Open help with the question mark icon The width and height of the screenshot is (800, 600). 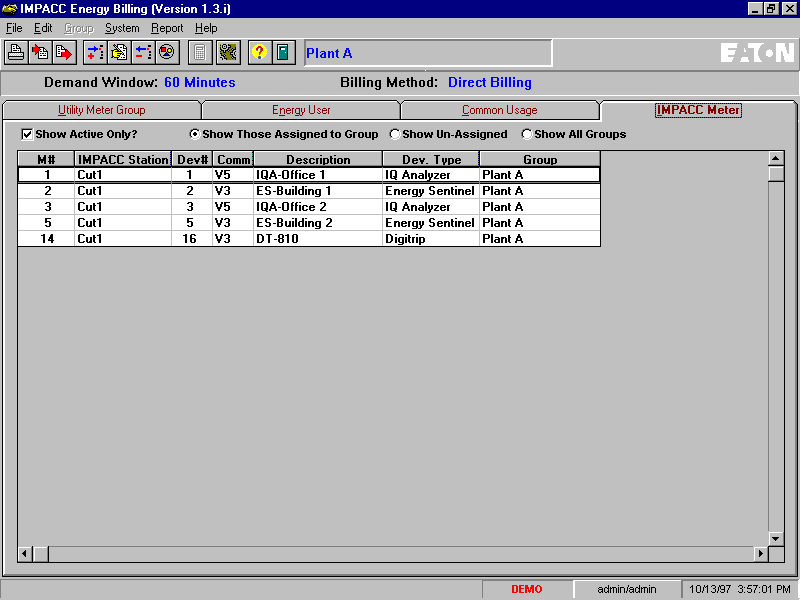[260, 53]
